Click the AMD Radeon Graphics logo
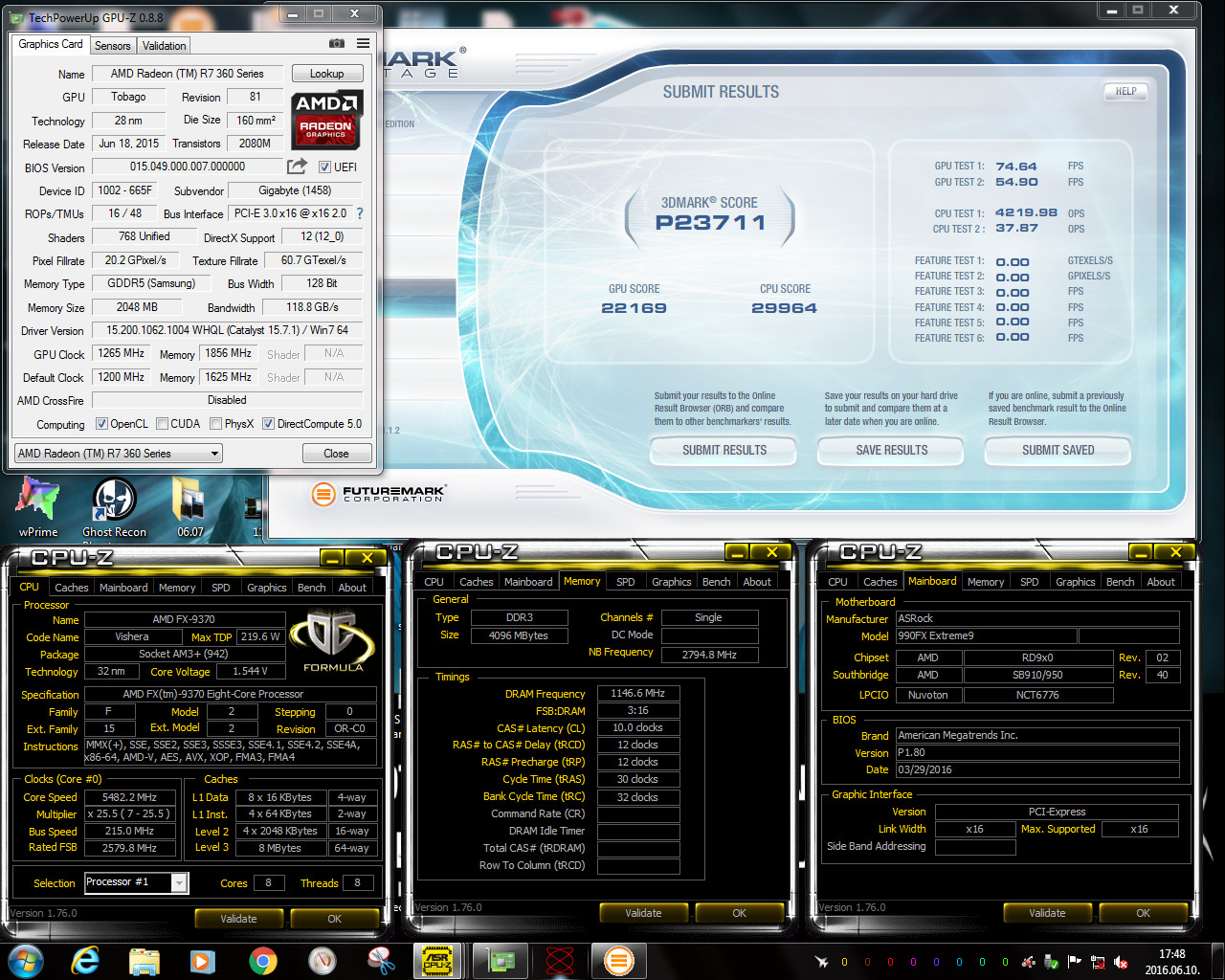The height and width of the screenshot is (980, 1225). click(x=326, y=120)
